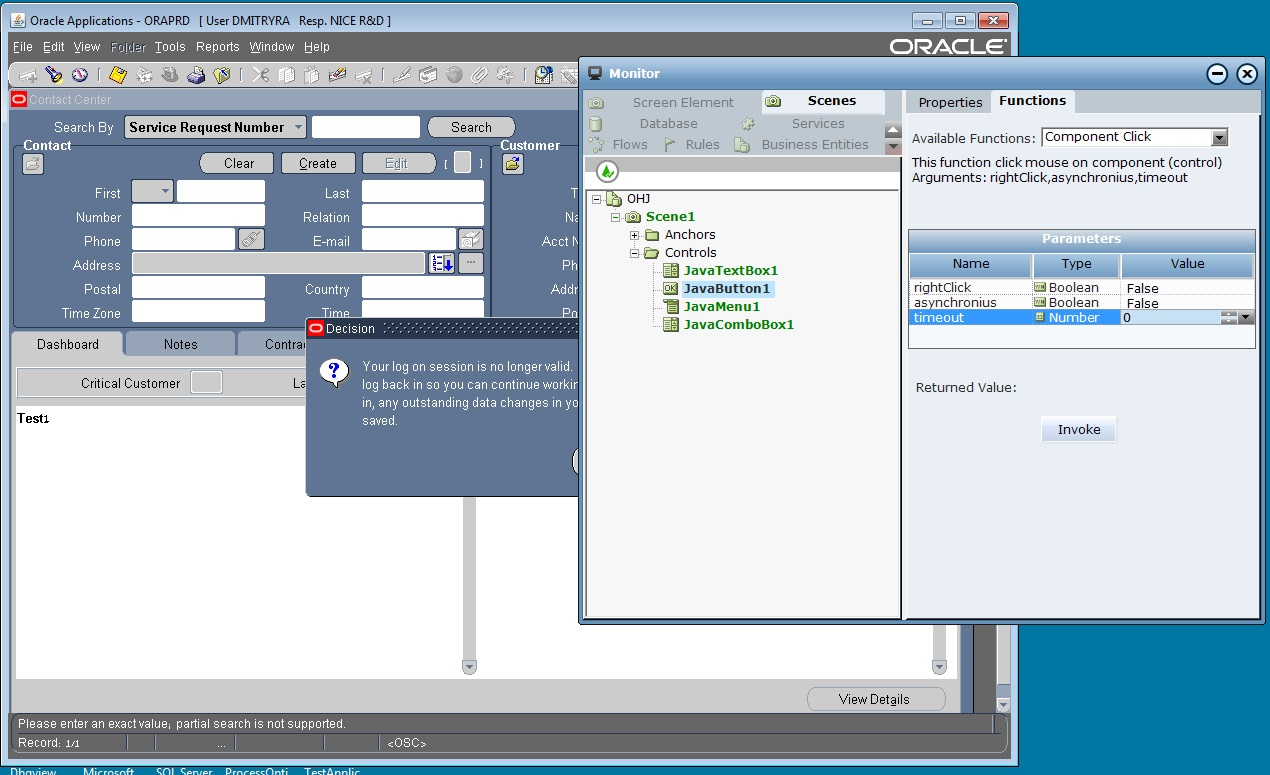Open the Reports menu

point(217,47)
